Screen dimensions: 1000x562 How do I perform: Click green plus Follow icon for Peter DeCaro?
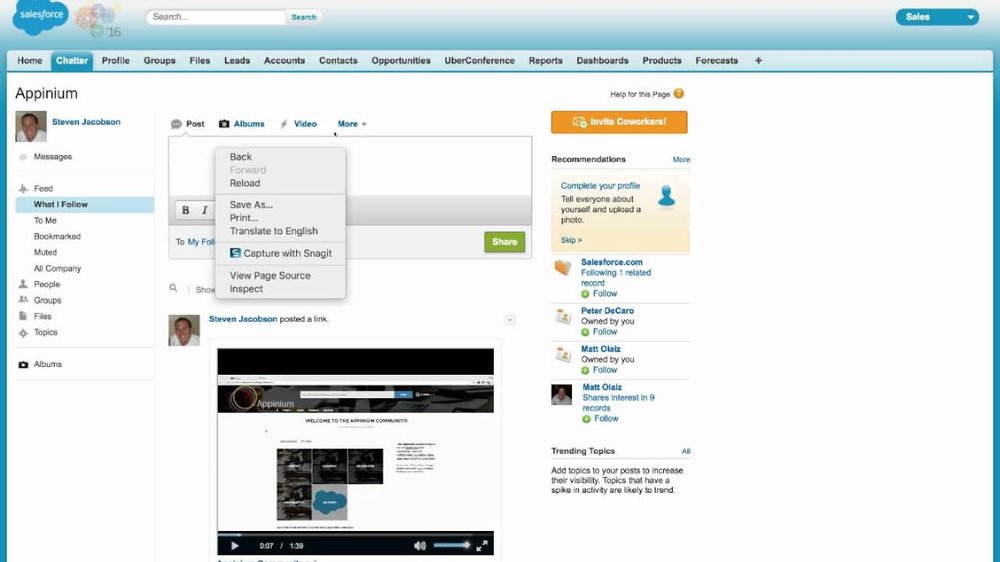click(585, 332)
